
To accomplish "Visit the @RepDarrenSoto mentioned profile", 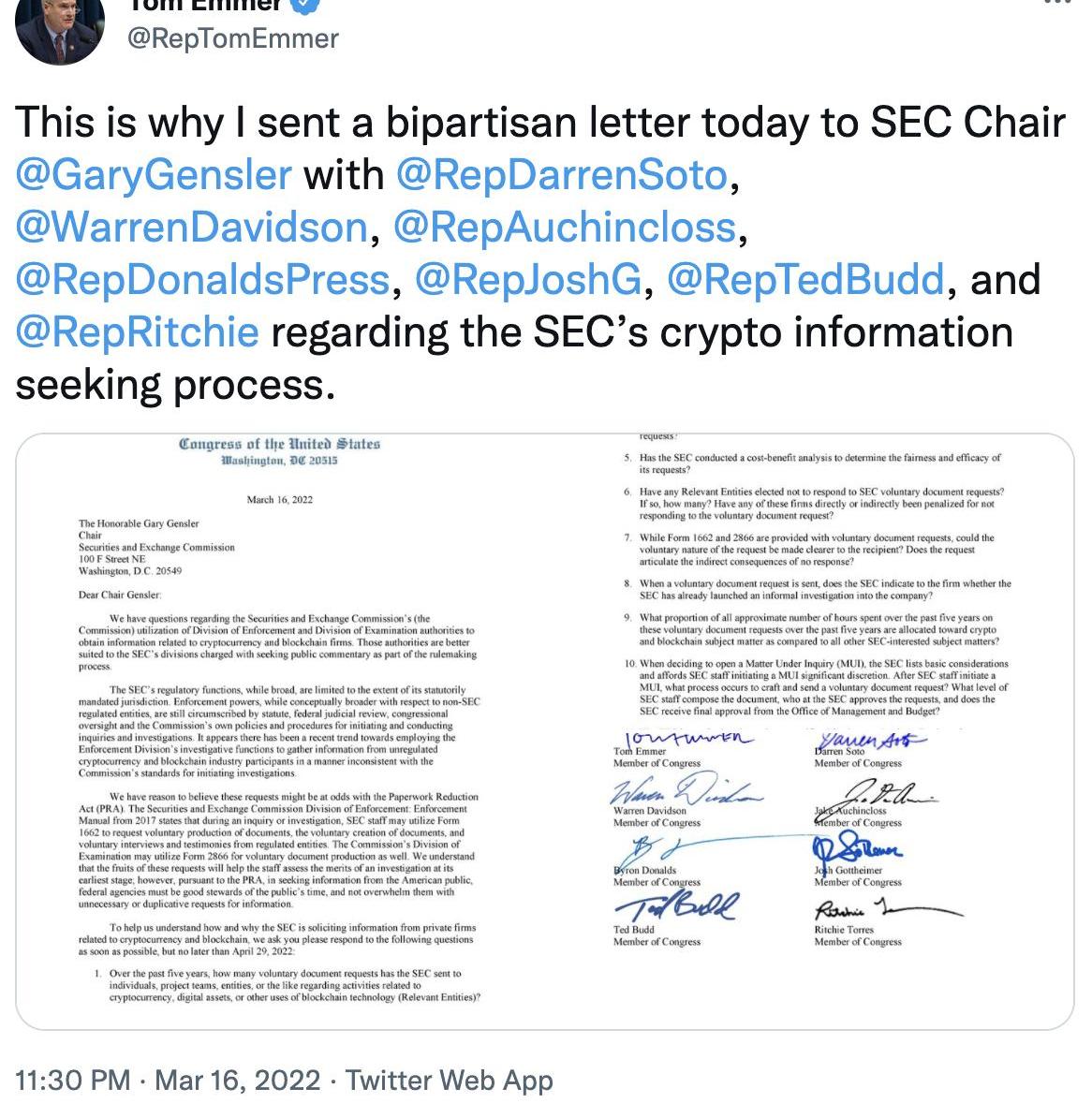I will 561,175.
